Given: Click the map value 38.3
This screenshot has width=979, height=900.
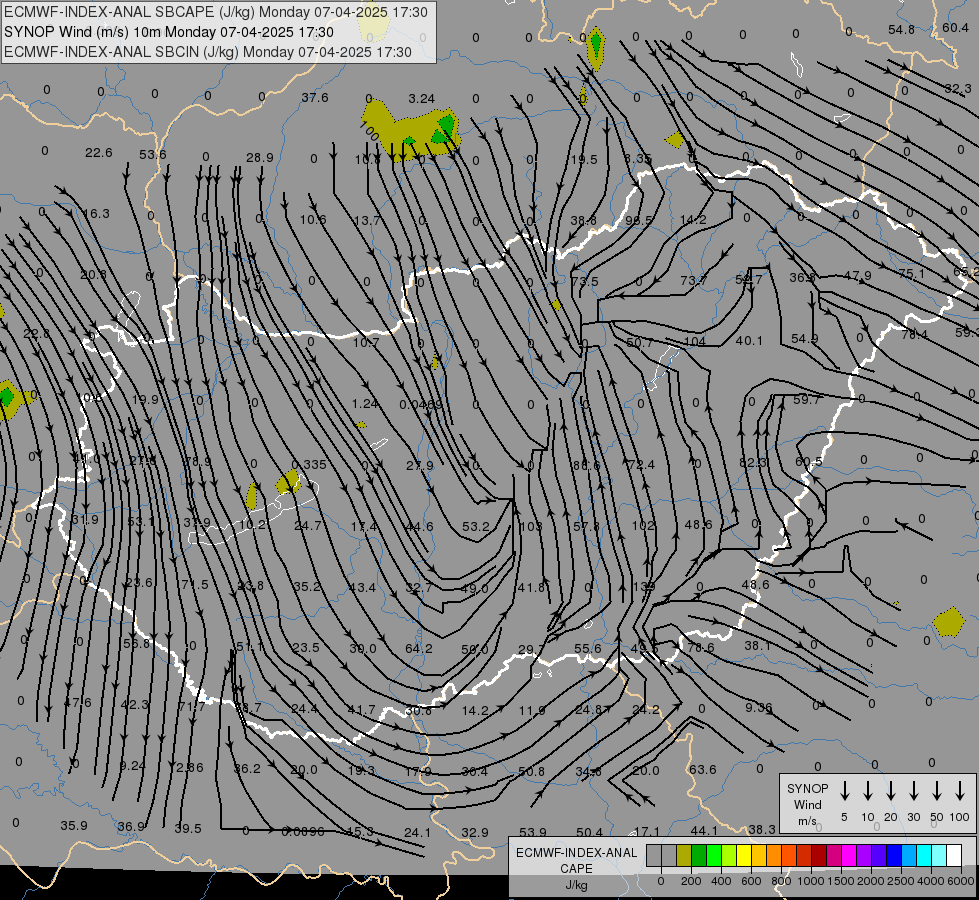Looking at the screenshot, I should [762, 829].
